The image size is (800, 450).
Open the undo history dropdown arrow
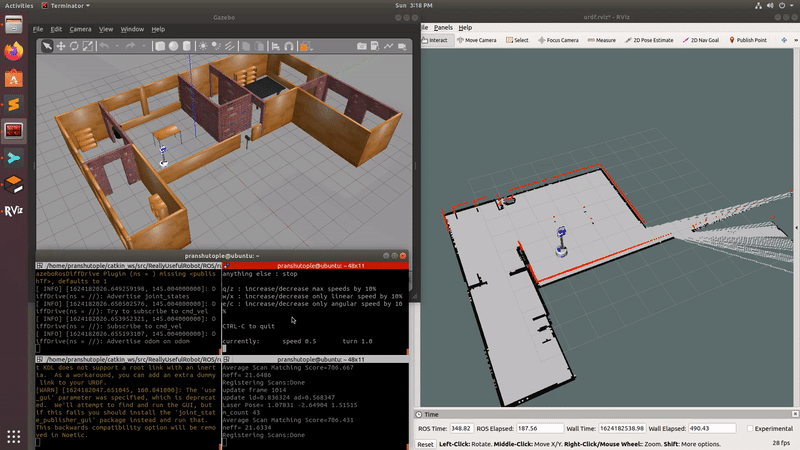117,46
